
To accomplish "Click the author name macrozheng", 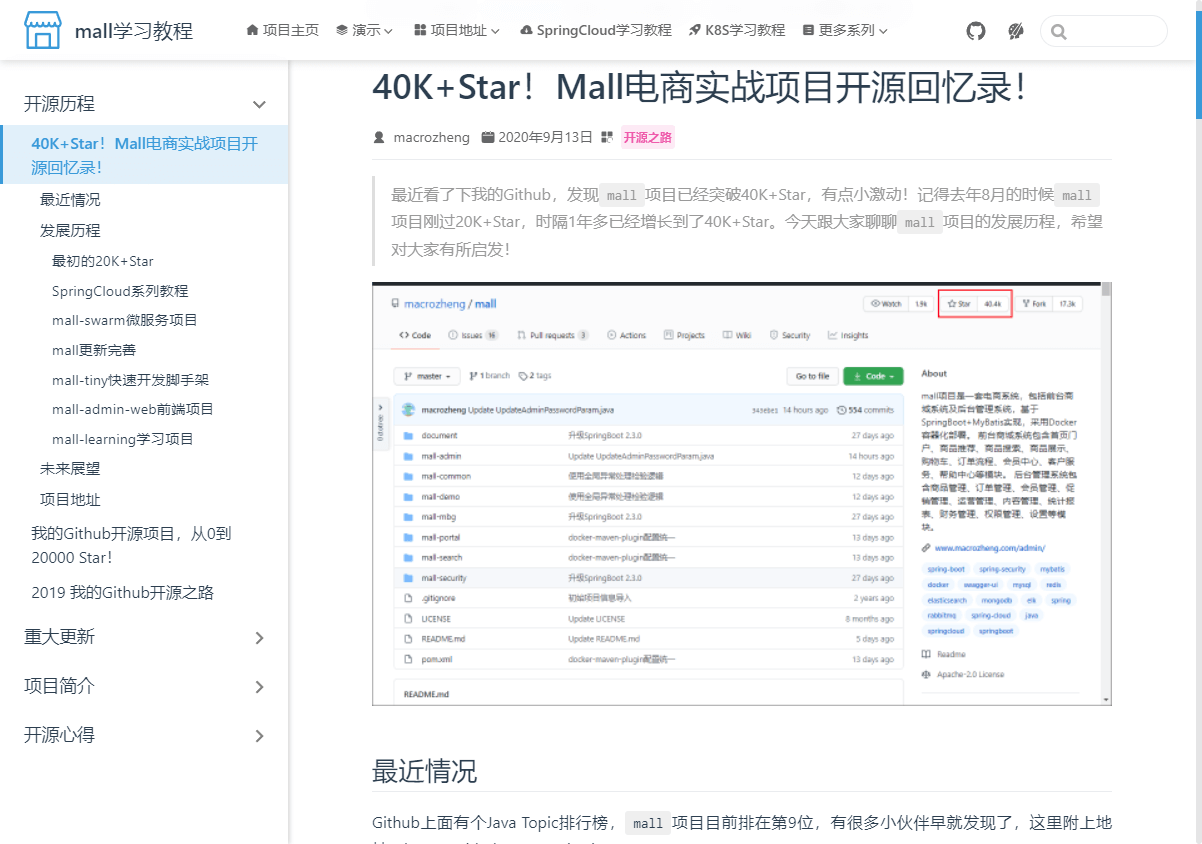I will point(431,138).
